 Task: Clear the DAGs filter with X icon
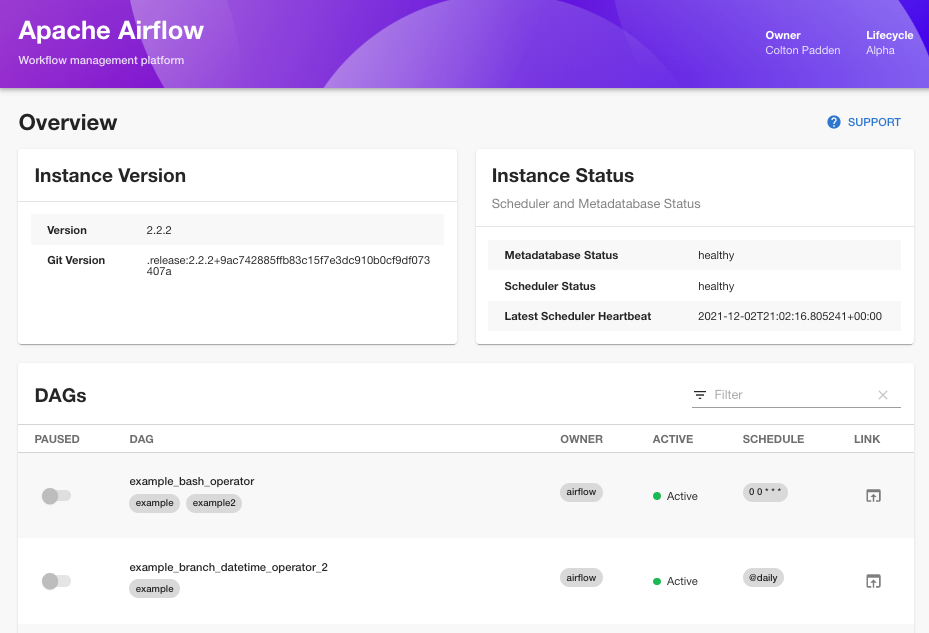[x=883, y=395]
